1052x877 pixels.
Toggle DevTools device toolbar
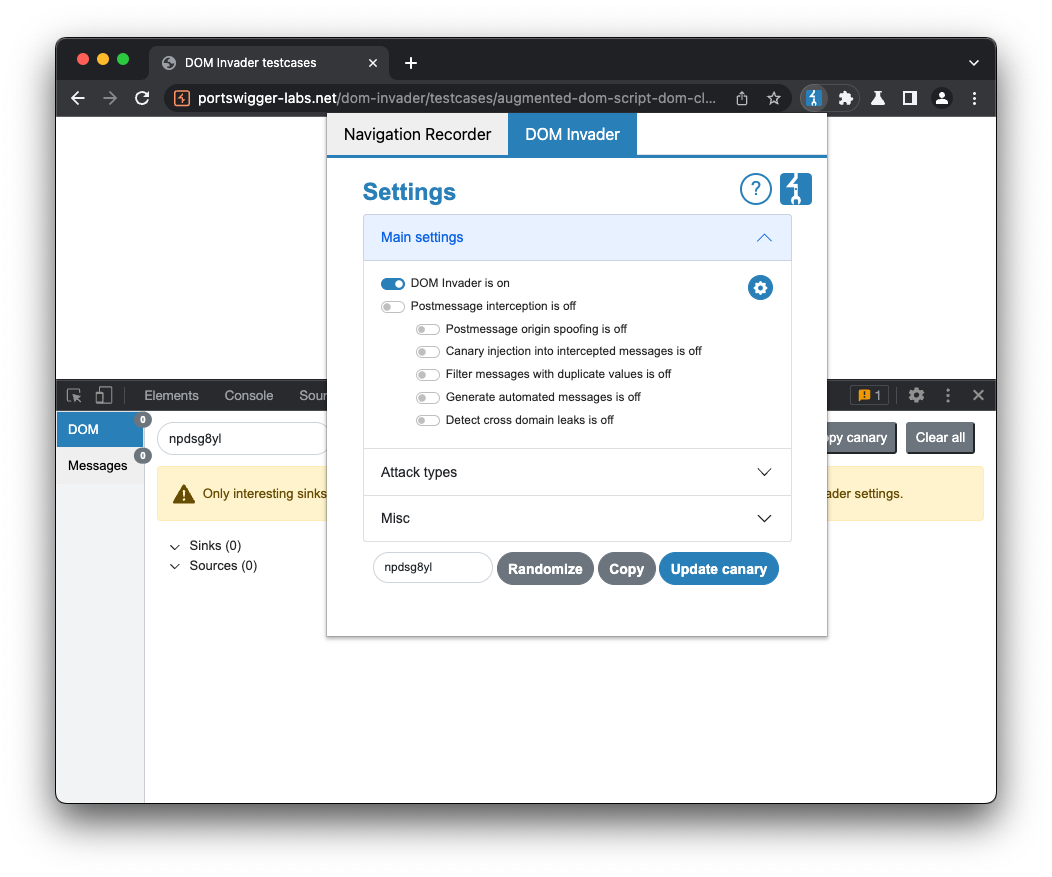103,396
